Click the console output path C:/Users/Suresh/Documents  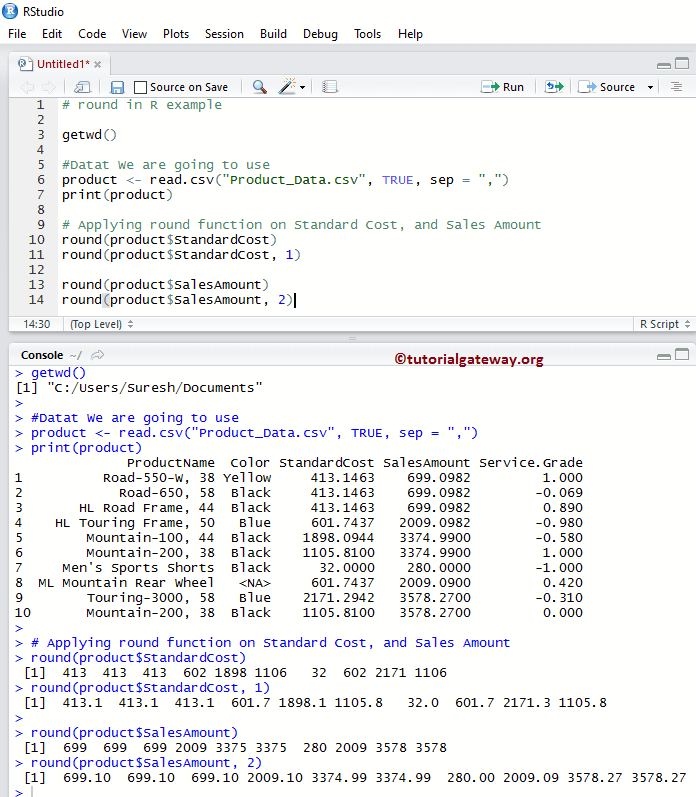pos(155,388)
